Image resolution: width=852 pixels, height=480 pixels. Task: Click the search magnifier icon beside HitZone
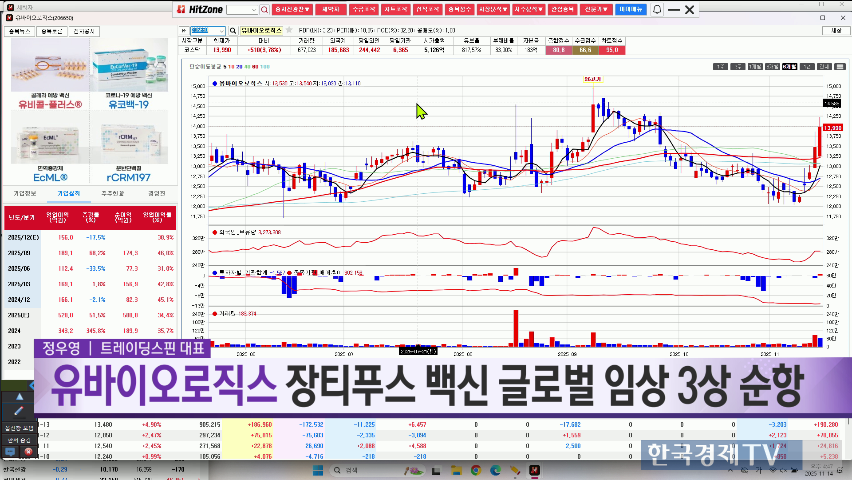(x=263, y=9)
